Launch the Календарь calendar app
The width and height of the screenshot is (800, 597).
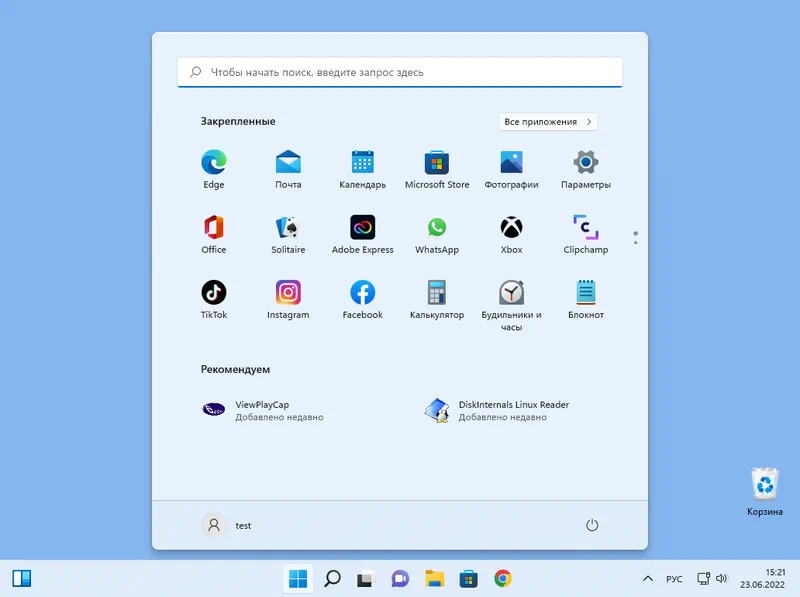coord(363,169)
